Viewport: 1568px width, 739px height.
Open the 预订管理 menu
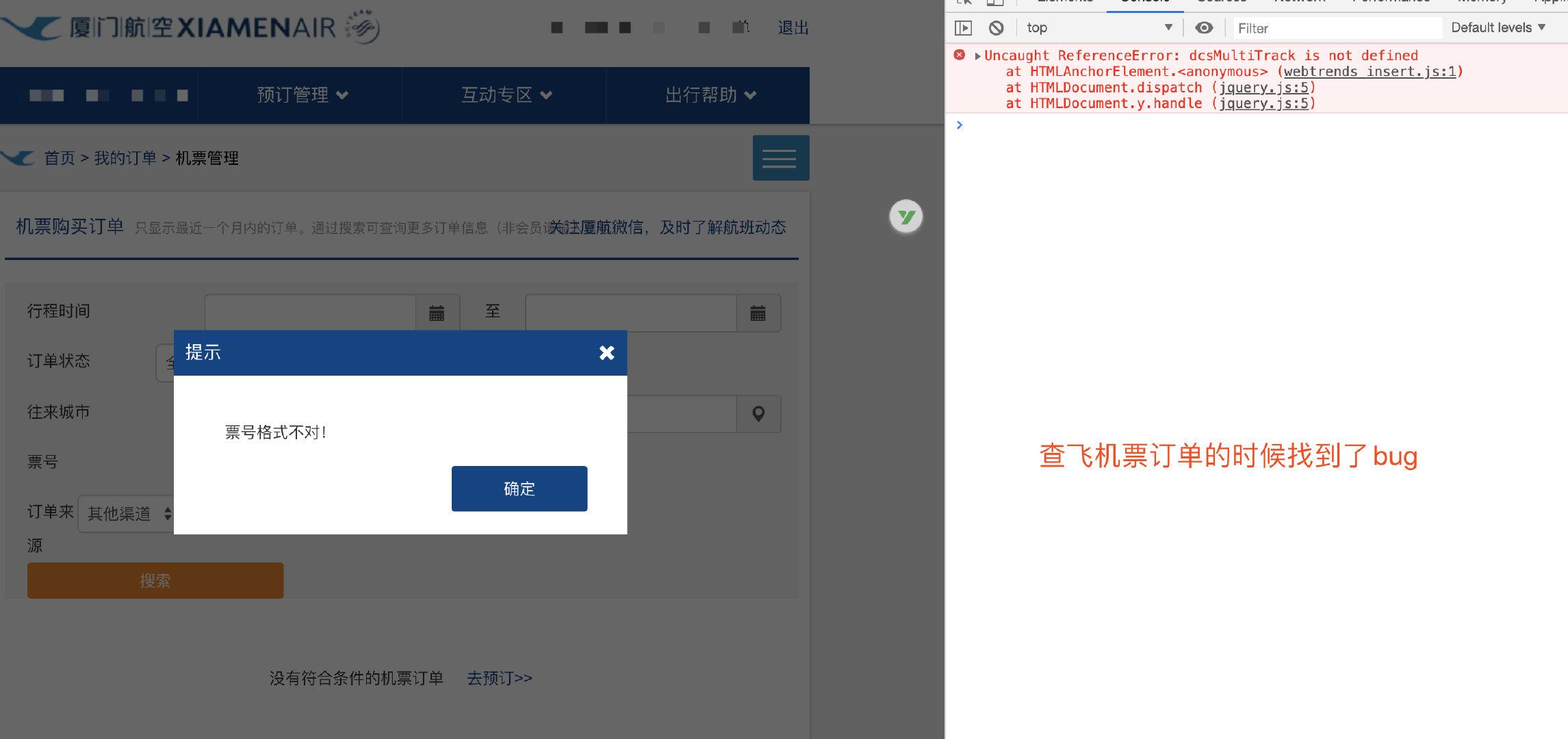(302, 95)
